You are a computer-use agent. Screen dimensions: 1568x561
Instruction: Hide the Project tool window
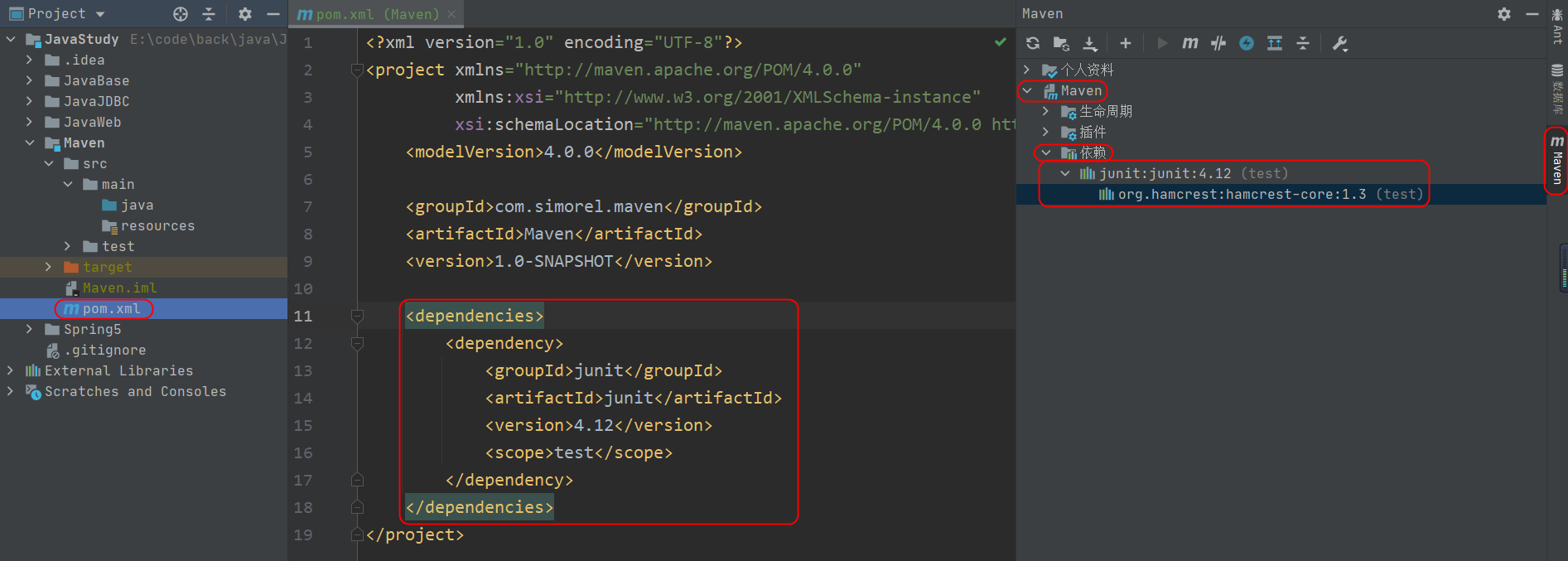273,14
